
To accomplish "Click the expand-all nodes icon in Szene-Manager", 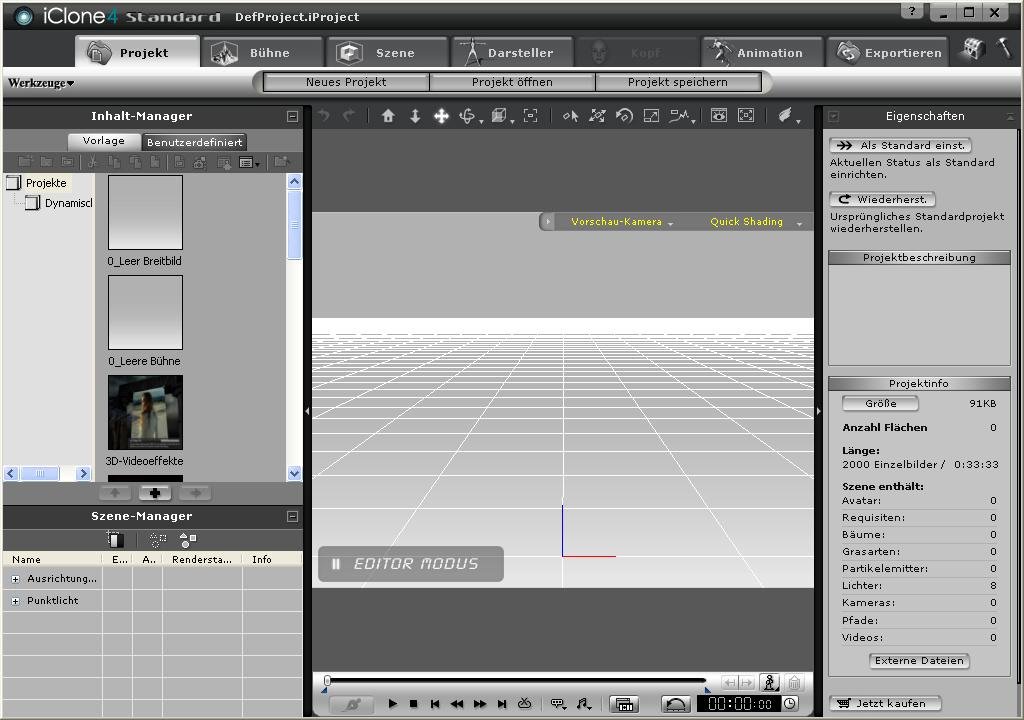I will point(188,540).
